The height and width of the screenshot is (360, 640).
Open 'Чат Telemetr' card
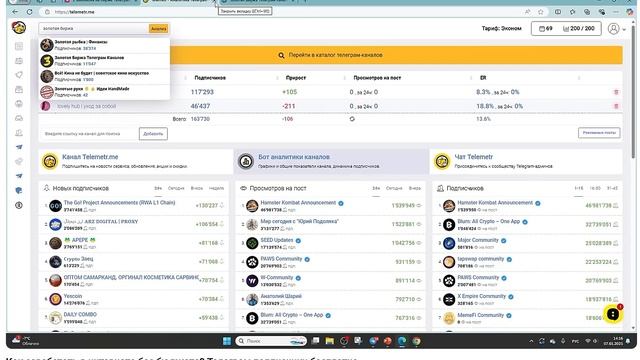[x=527, y=161]
